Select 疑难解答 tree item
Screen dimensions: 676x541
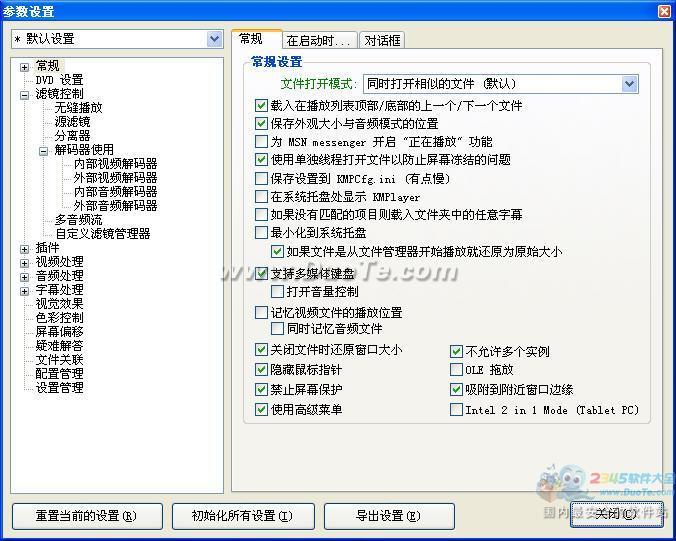tap(59, 346)
